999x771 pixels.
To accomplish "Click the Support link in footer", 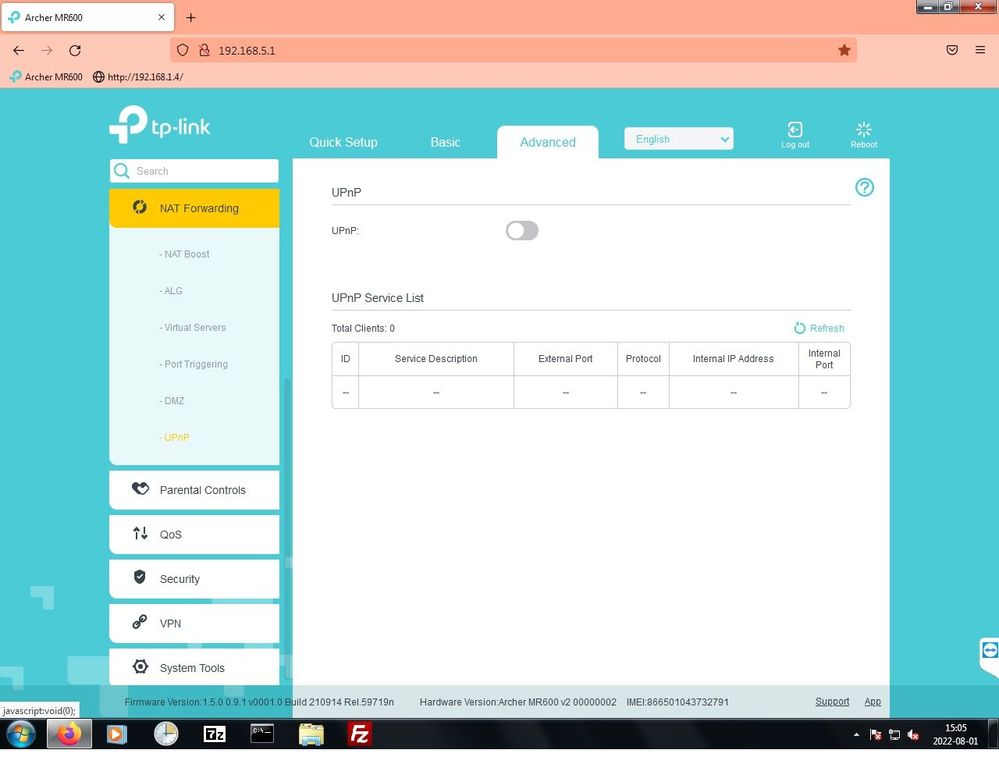I will (831, 702).
